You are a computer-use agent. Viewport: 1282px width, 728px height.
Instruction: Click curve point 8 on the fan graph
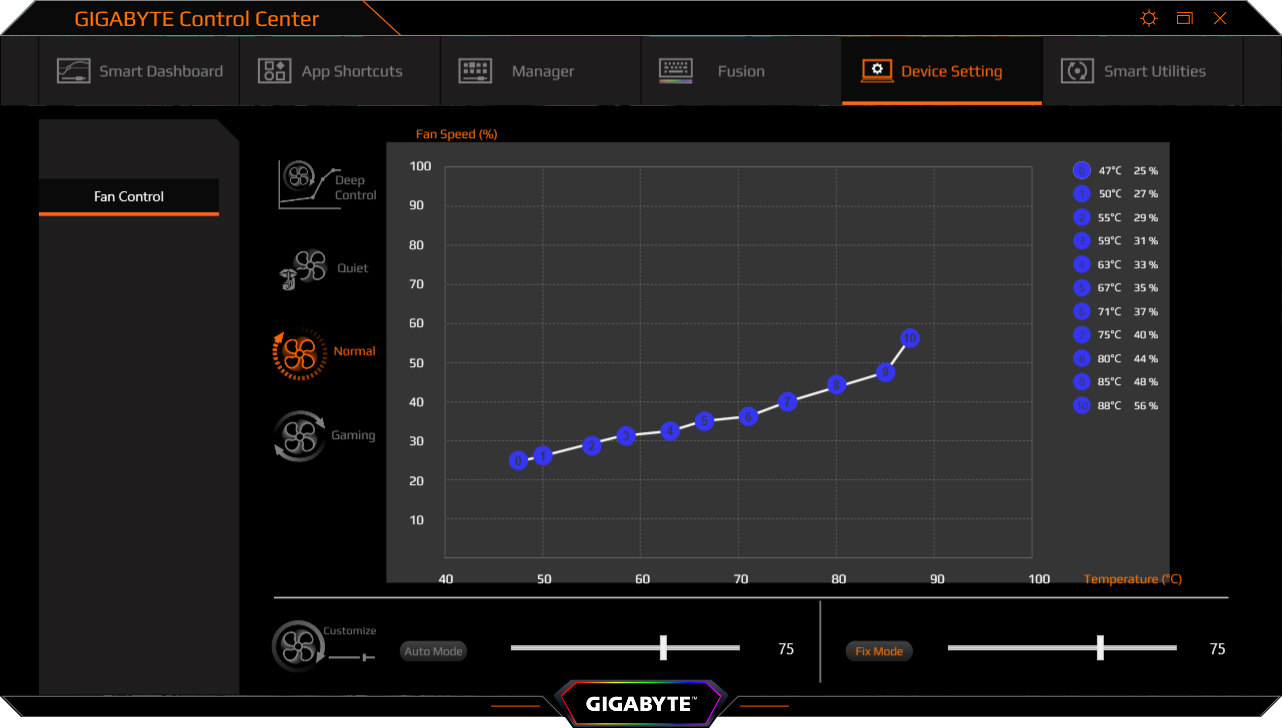pos(837,384)
